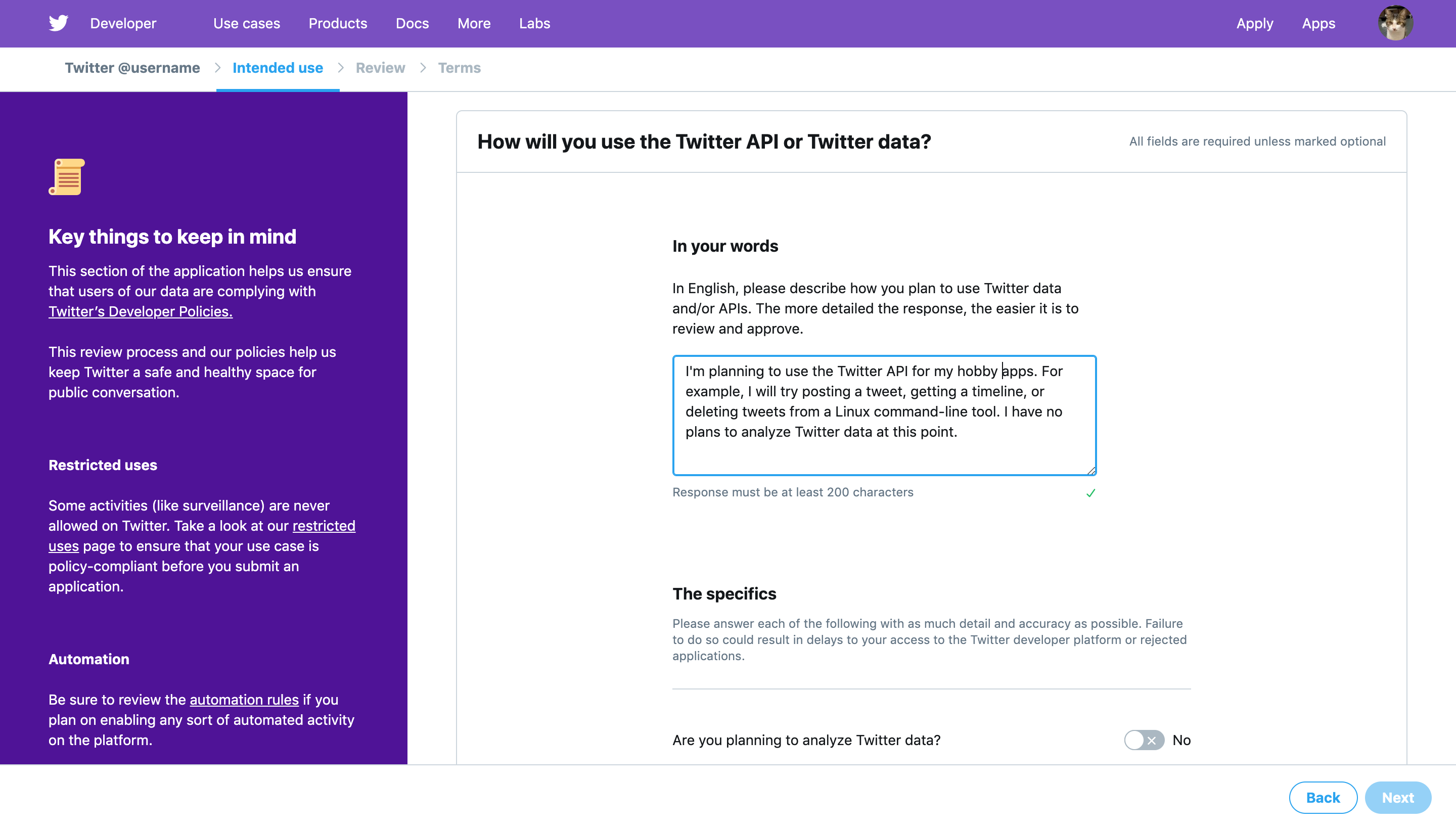Open the Products menu
1456x829 pixels.
click(x=338, y=23)
